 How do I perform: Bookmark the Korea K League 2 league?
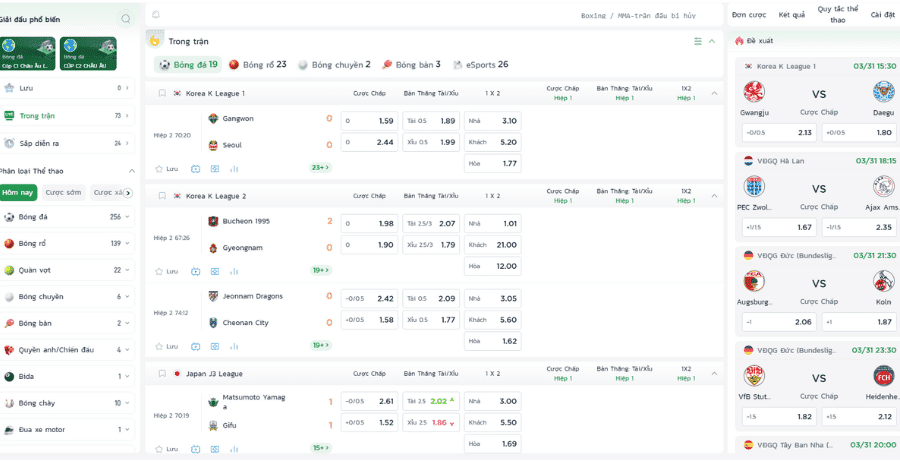point(162,196)
